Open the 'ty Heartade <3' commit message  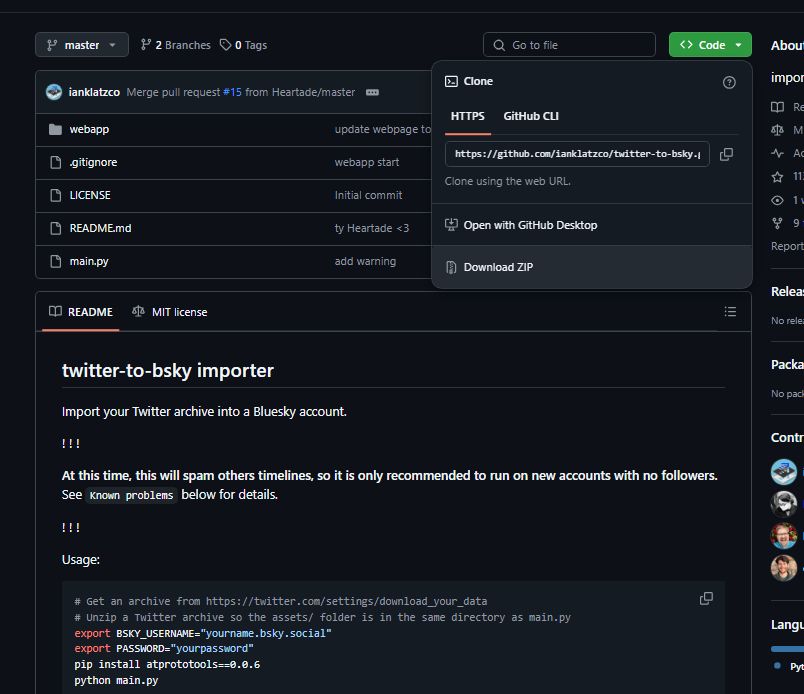[x=372, y=228]
